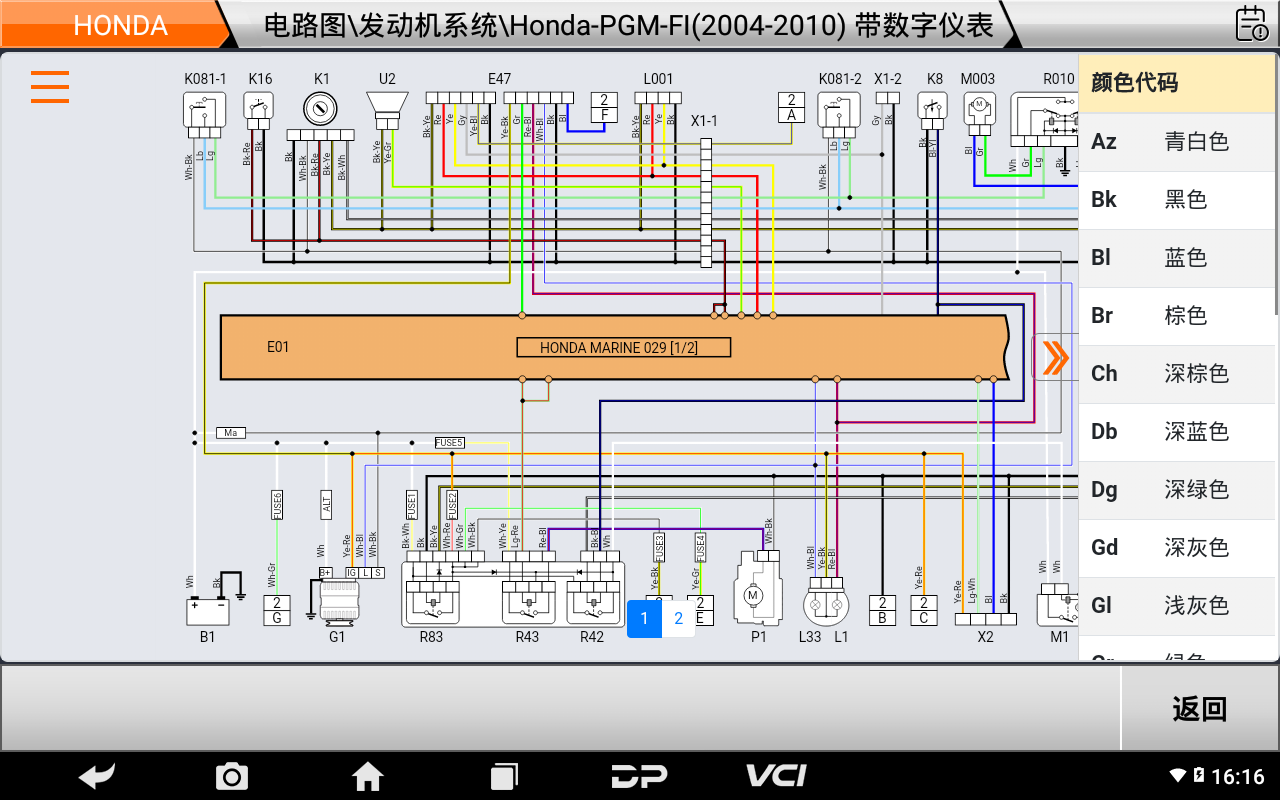The image size is (1280, 800).
Task: Click the 颜色代码 panel header
Action: (1178, 82)
